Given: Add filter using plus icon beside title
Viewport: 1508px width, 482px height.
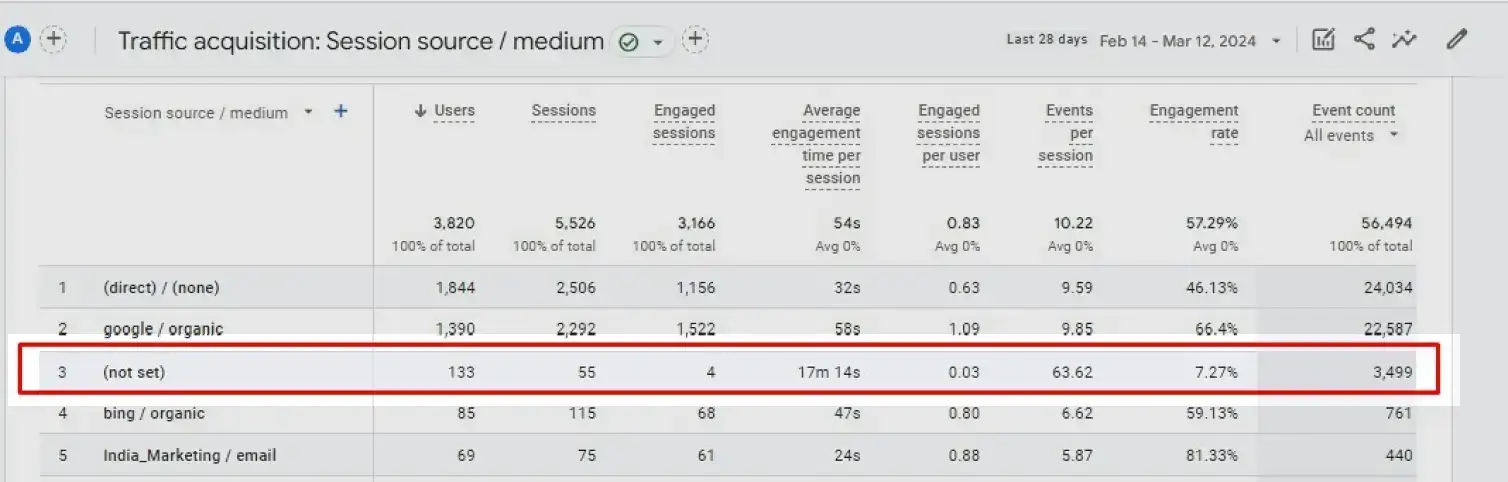Looking at the screenshot, I should coord(695,40).
